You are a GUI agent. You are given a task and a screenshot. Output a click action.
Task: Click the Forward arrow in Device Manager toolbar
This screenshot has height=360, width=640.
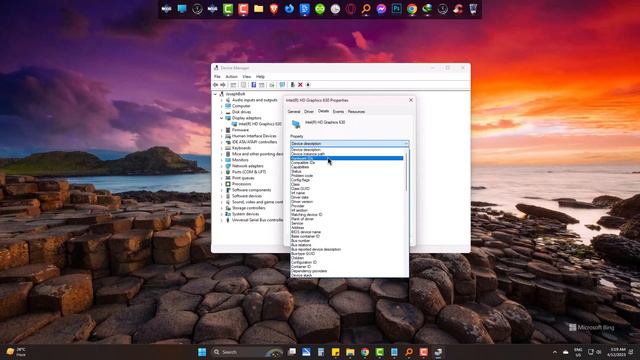point(223,85)
